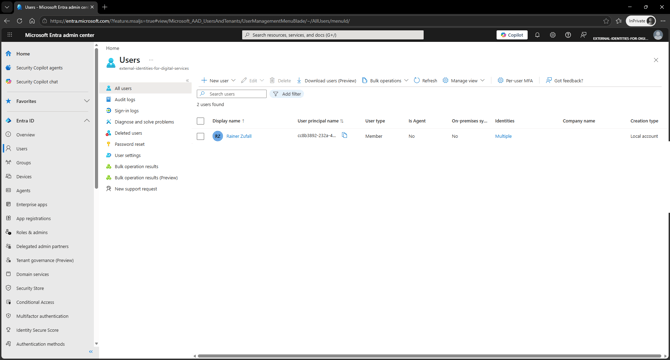
Task: Open the Conditional Access icon
Action: pos(8,302)
